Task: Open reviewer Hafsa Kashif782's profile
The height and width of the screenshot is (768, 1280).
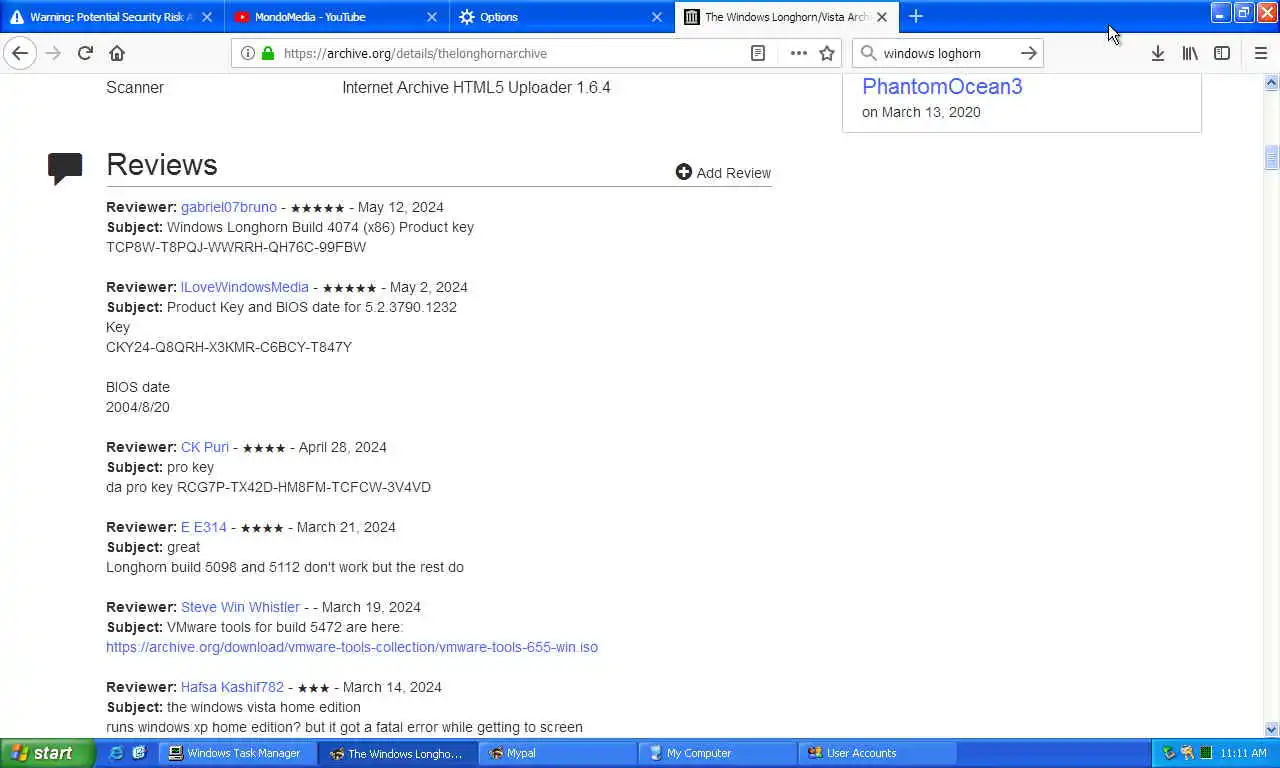Action: [232, 687]
